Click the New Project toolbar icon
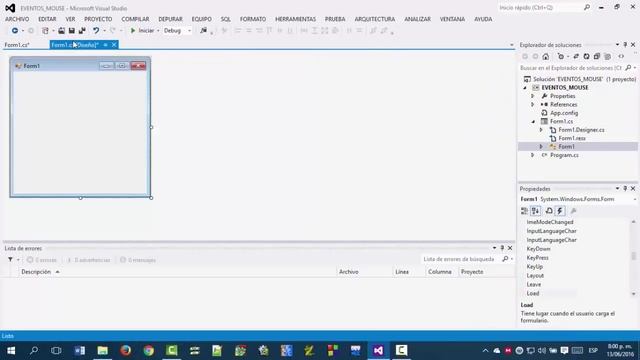 [45, 31]
